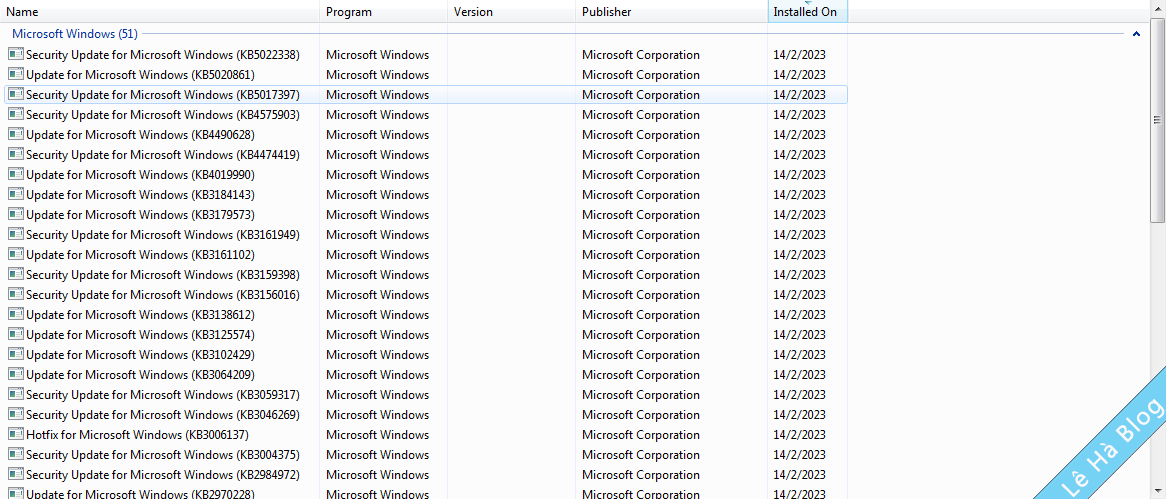Image resolution: width=1166 pixels, height=499 pixels.
Task: Click icon next to Update KB5020861
Action: (15, 74)
